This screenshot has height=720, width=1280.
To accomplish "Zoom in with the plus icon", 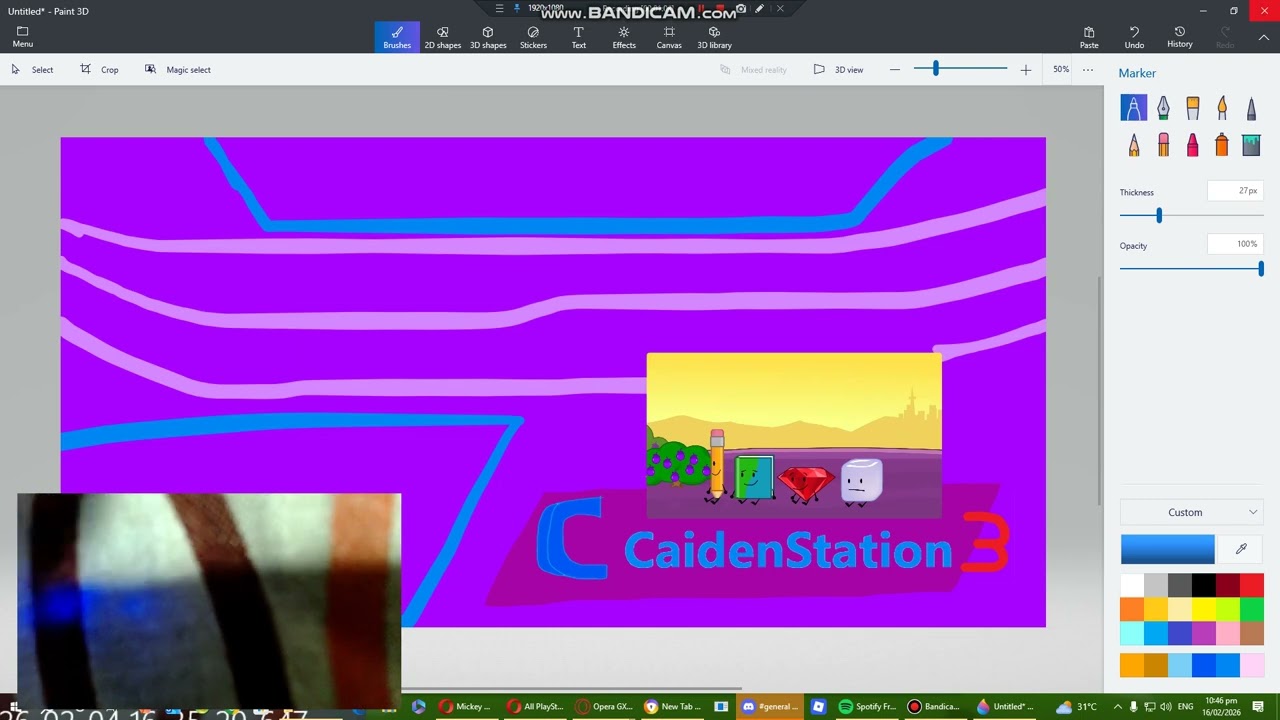I will tap(1025, 69).
